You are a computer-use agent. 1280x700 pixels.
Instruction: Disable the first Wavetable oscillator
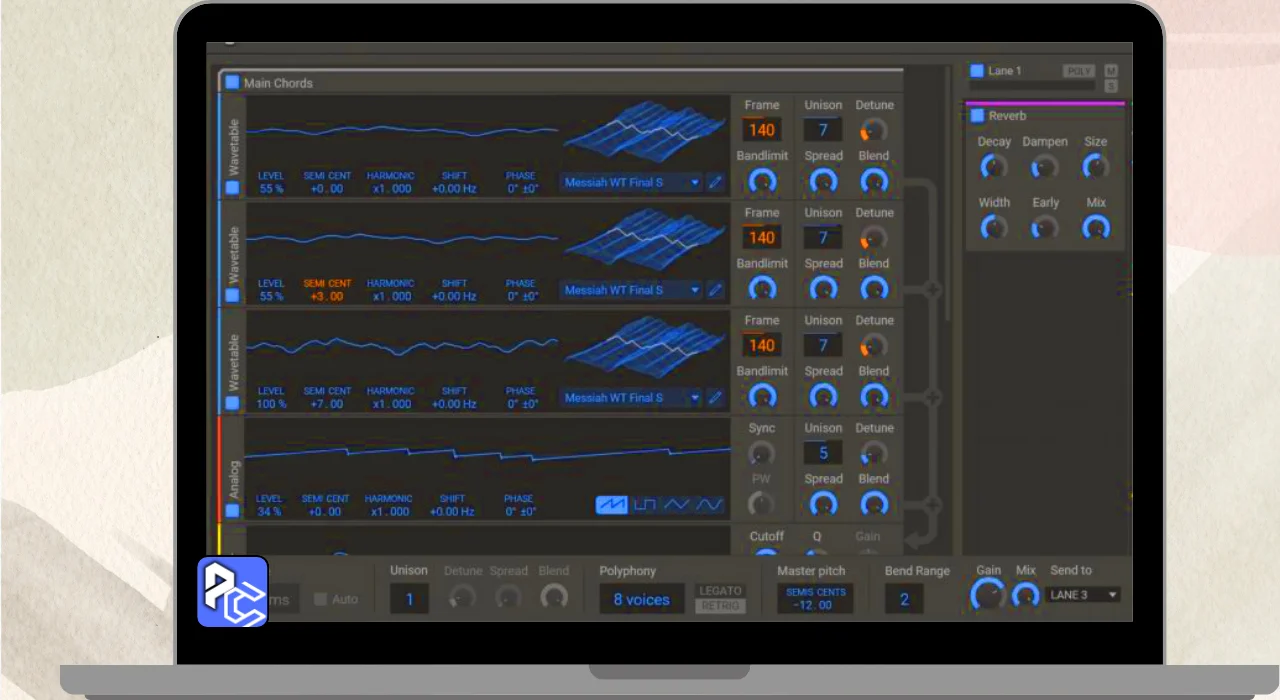point(232,188)
